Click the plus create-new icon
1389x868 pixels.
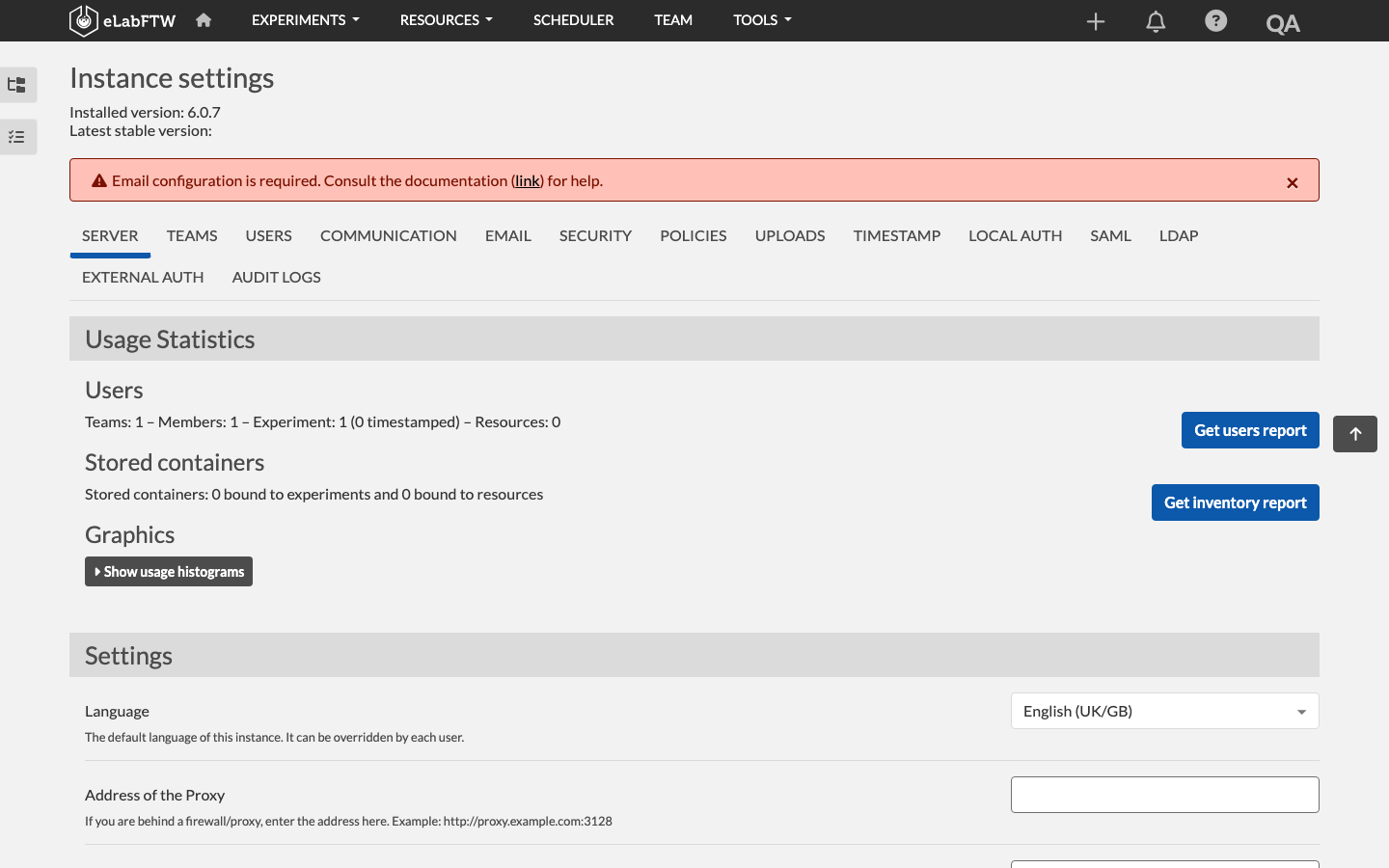point(1096,21)
